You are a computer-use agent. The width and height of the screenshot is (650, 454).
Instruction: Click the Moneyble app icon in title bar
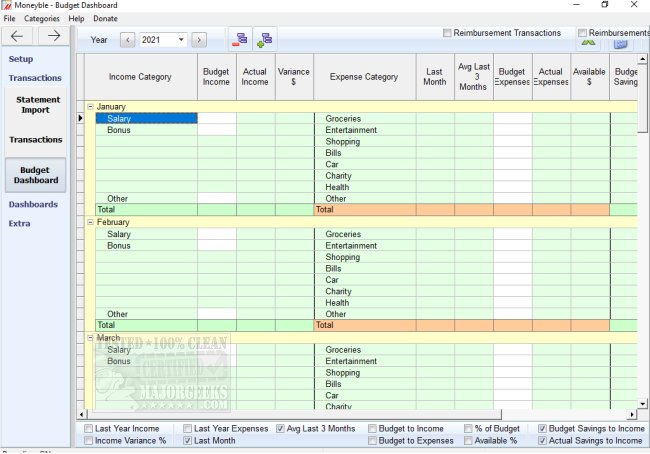(6, 5)
